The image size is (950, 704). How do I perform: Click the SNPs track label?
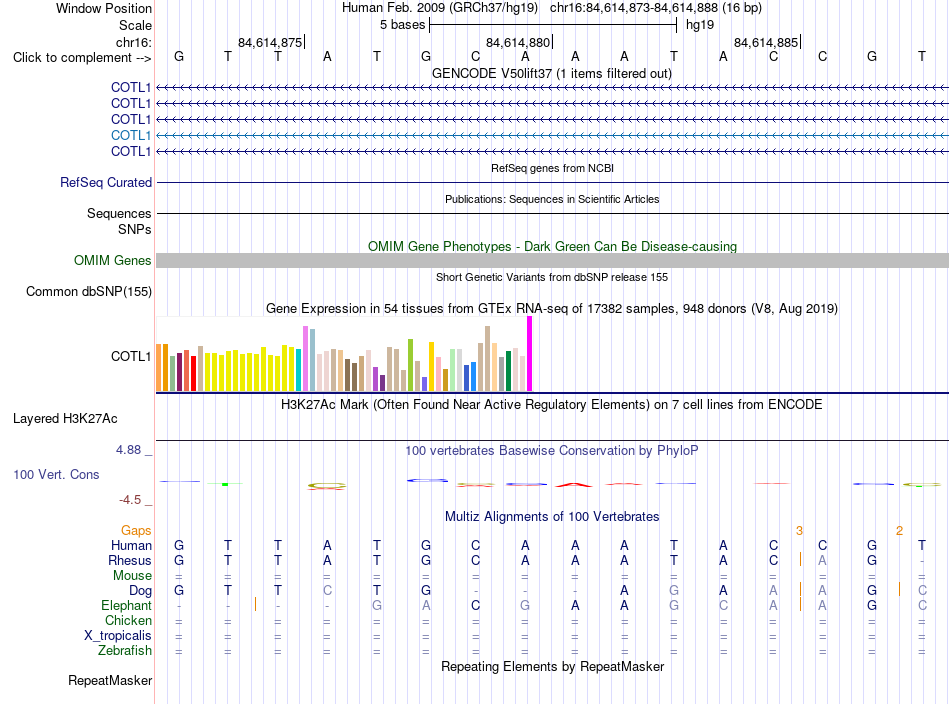(x=135, y=230)
